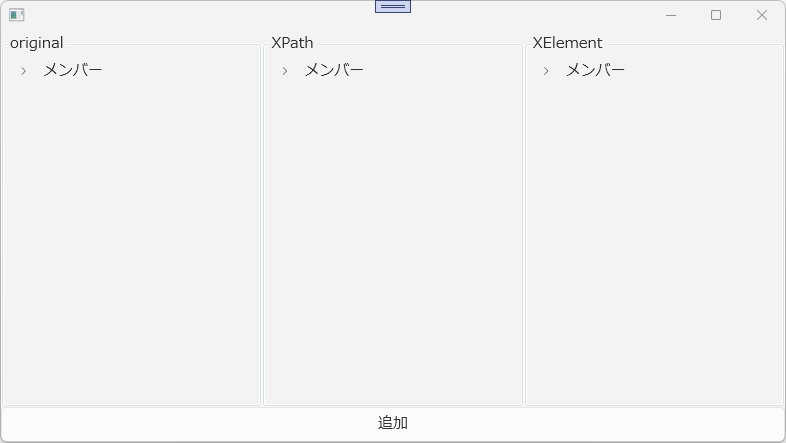Minimize the window
The width and height of the screenshot is (786, 443).
coord(671,16)
